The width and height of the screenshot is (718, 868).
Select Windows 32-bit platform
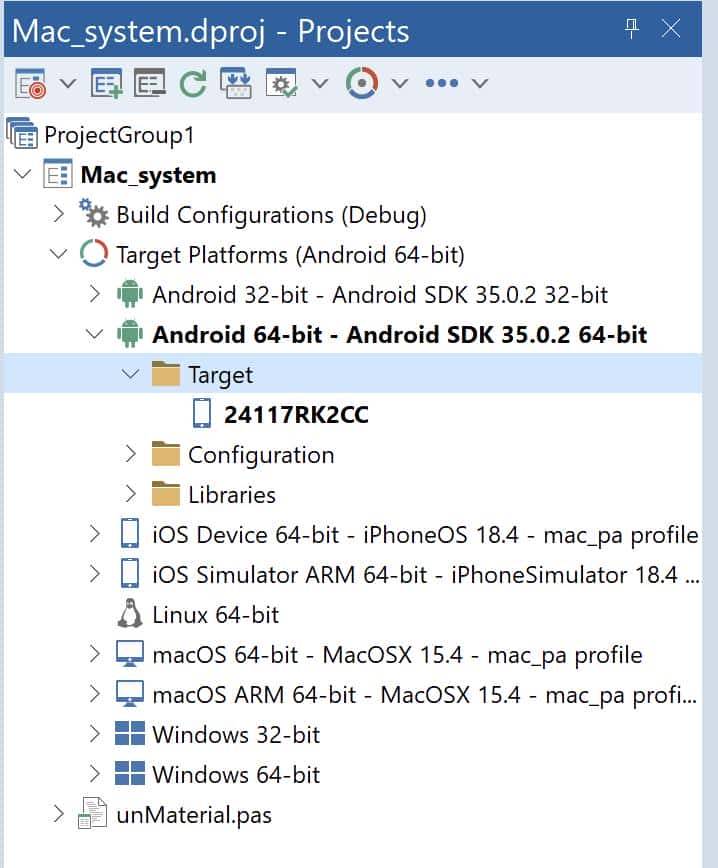pyautogui.click(x=236, y=735)
